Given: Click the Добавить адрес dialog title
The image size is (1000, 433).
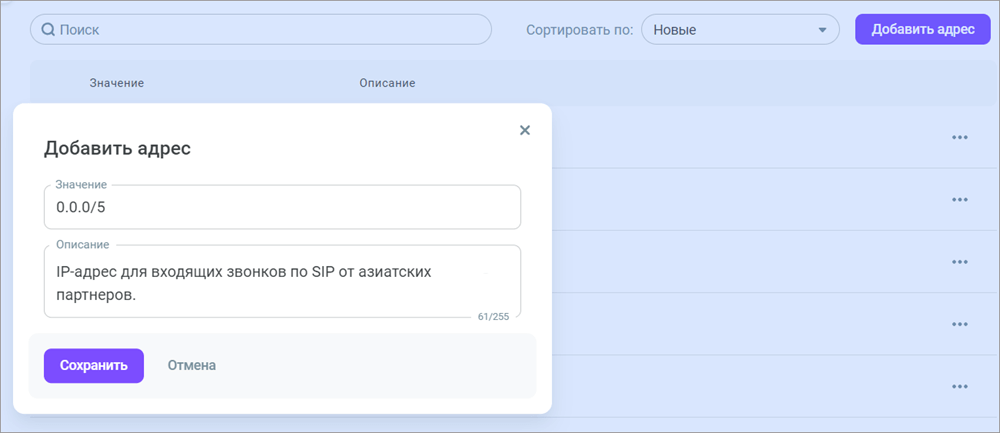Looking at the screenshot, I should (x=117, y=149).
